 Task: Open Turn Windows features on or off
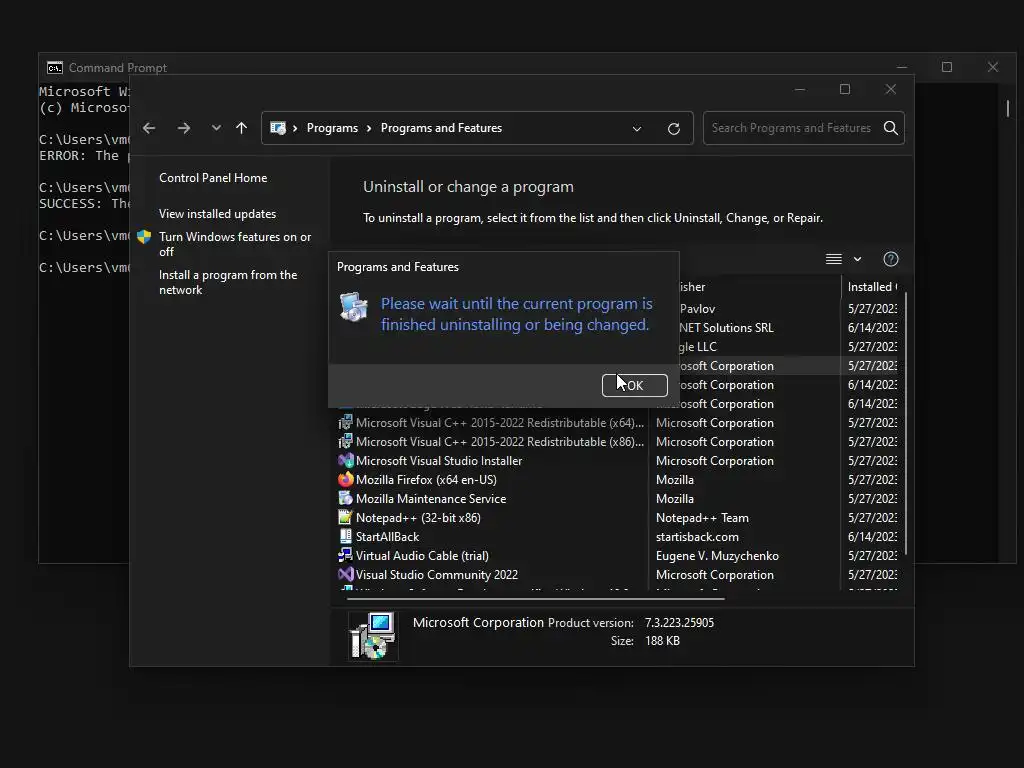click(x=235, y=244)
